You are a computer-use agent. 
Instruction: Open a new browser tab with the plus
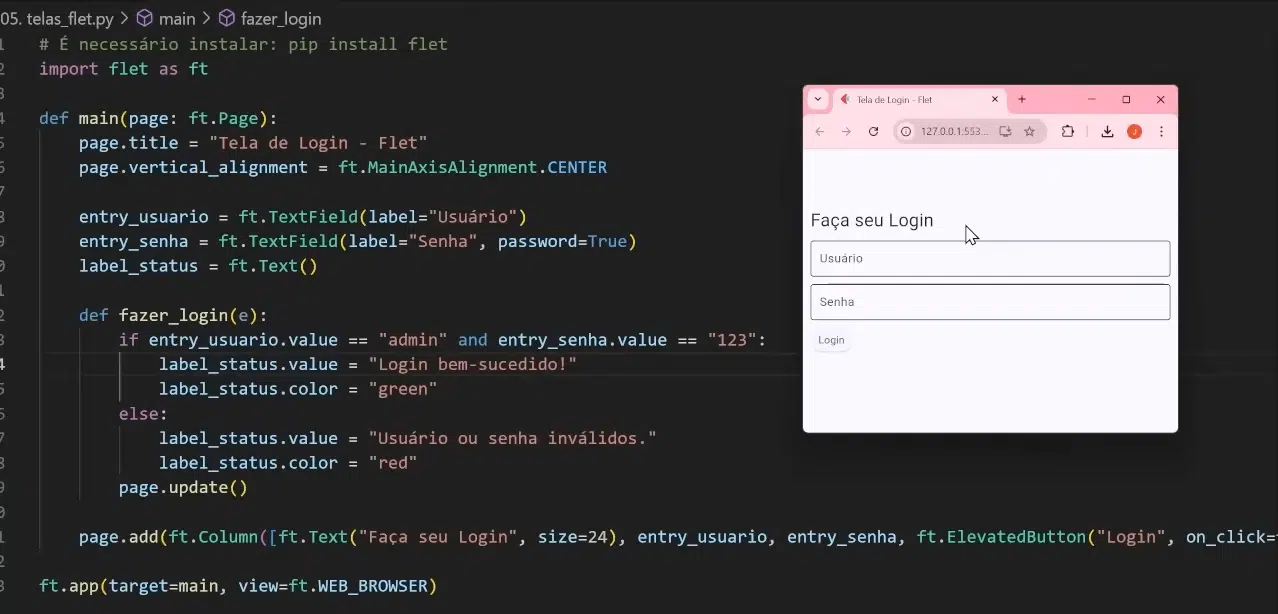point(1021,99)
